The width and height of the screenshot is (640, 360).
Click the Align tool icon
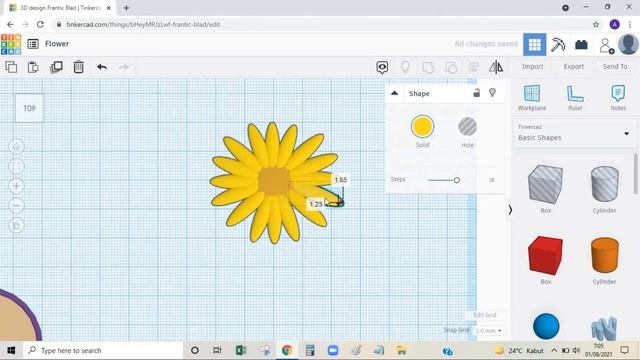point(474,67)
